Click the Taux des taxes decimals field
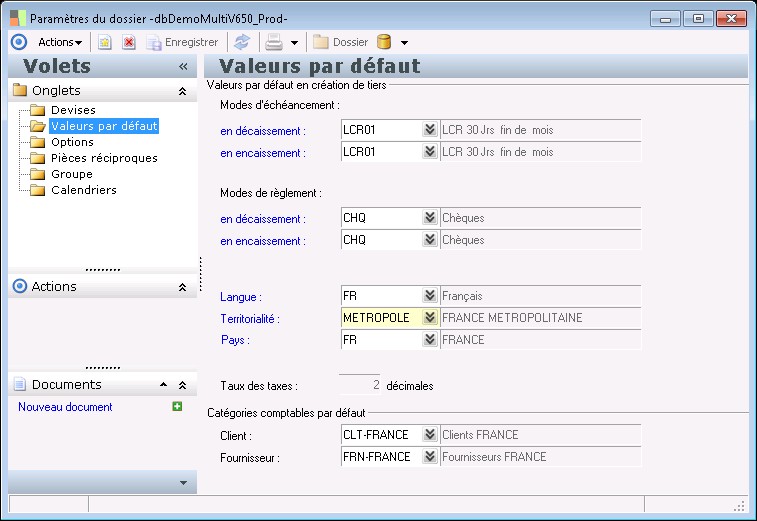757x521 pixels. point(360,385)
